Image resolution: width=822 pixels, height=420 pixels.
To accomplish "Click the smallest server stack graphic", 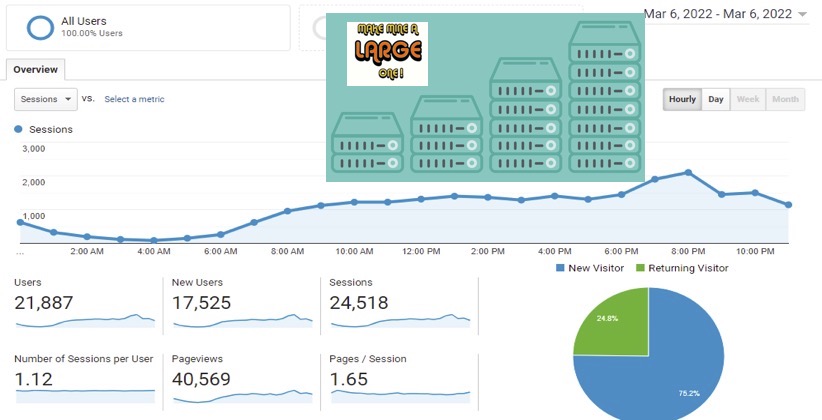I will pyautogui.click(x=367, y=142).
